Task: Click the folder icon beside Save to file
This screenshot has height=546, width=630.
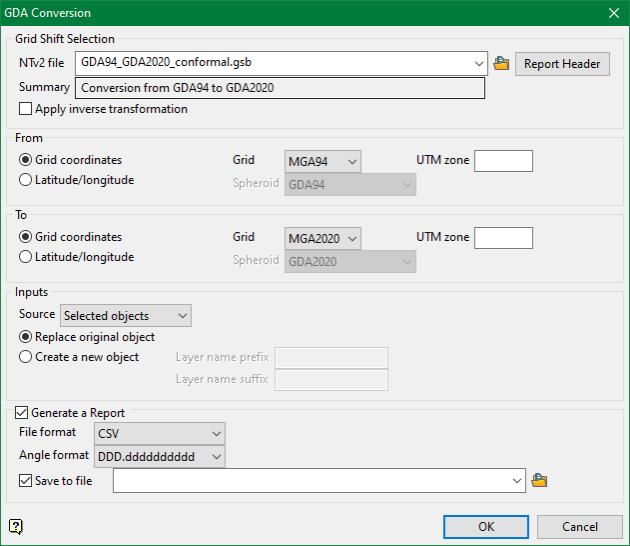Action: click(x=539, y=480)
